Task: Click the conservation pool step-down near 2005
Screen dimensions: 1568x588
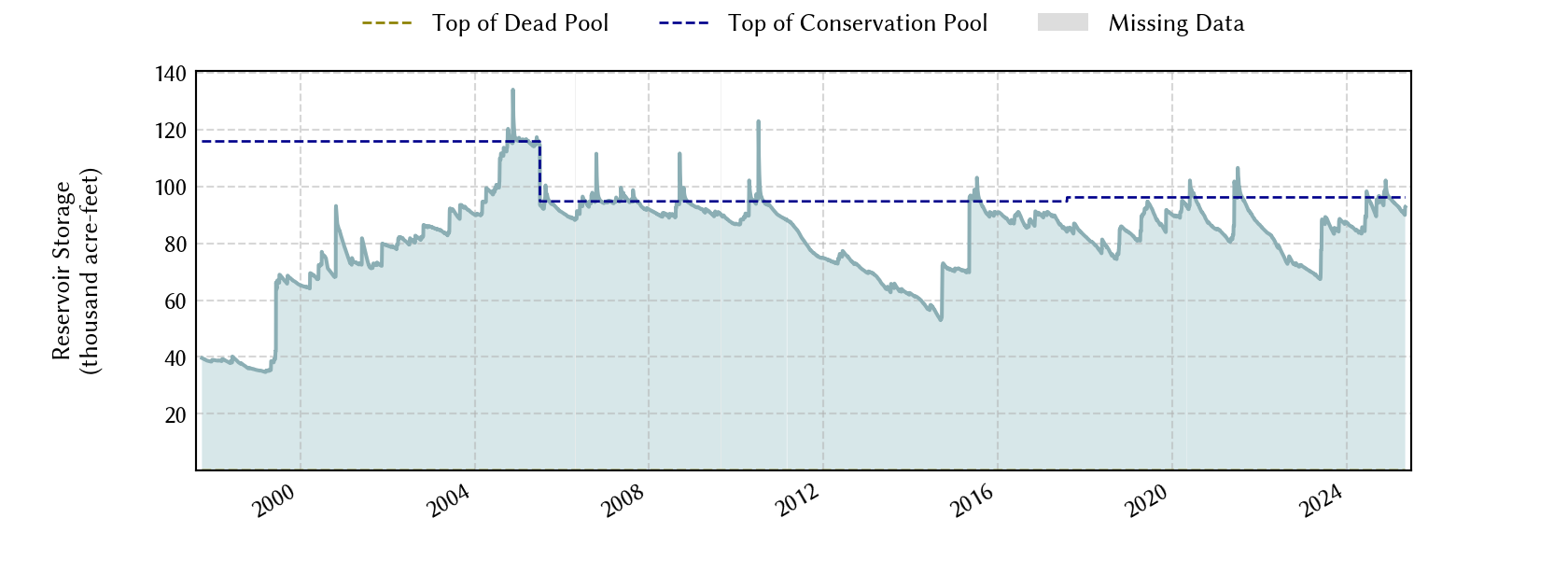Action: point(540,171)
